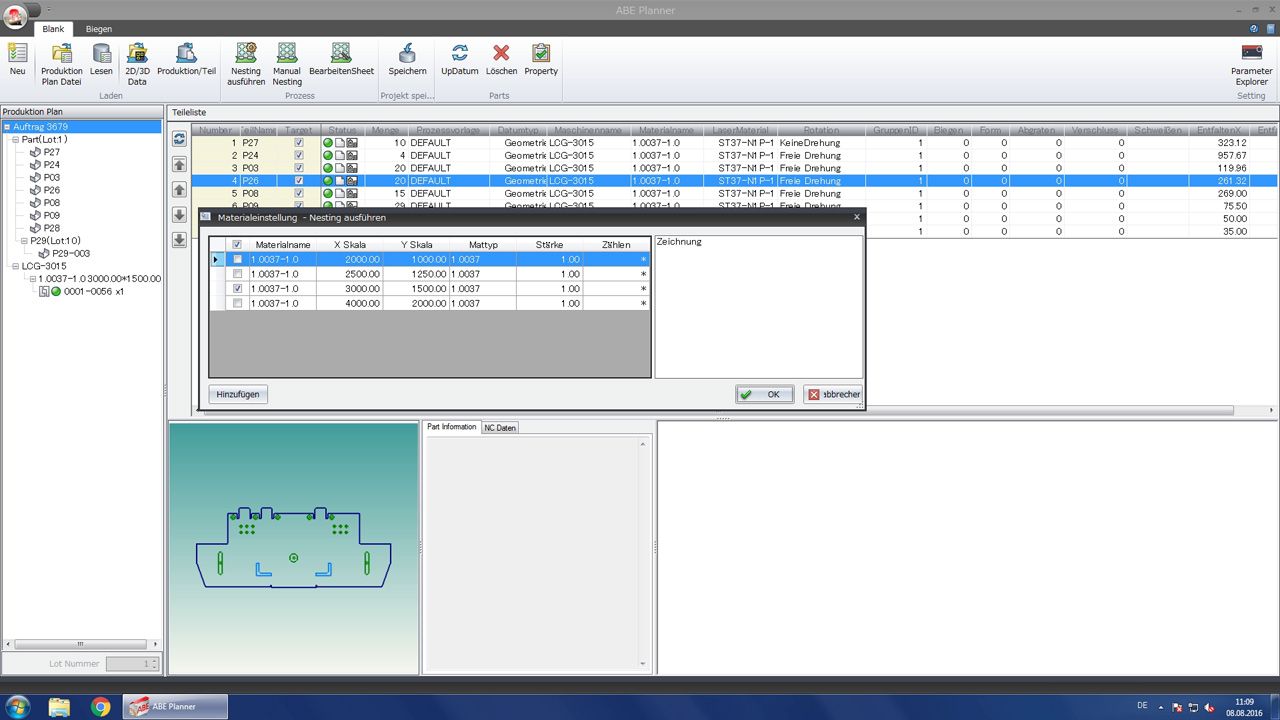This screenshot has height=720, width=1280.
Task: Click the Neu ribbon icon
Action: coord(17,59)
